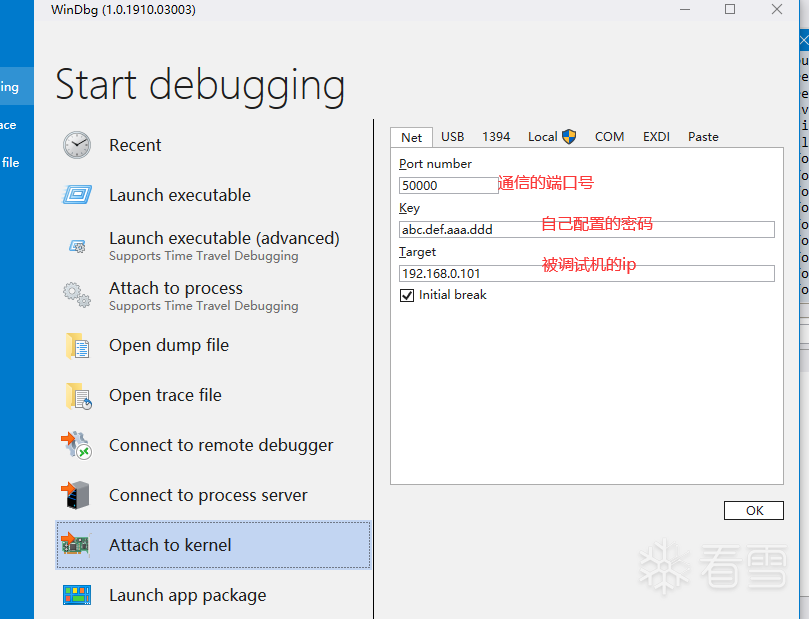Switch to the COM tab
The height and width of the screenshot is (619, 809).
point(609,137)
